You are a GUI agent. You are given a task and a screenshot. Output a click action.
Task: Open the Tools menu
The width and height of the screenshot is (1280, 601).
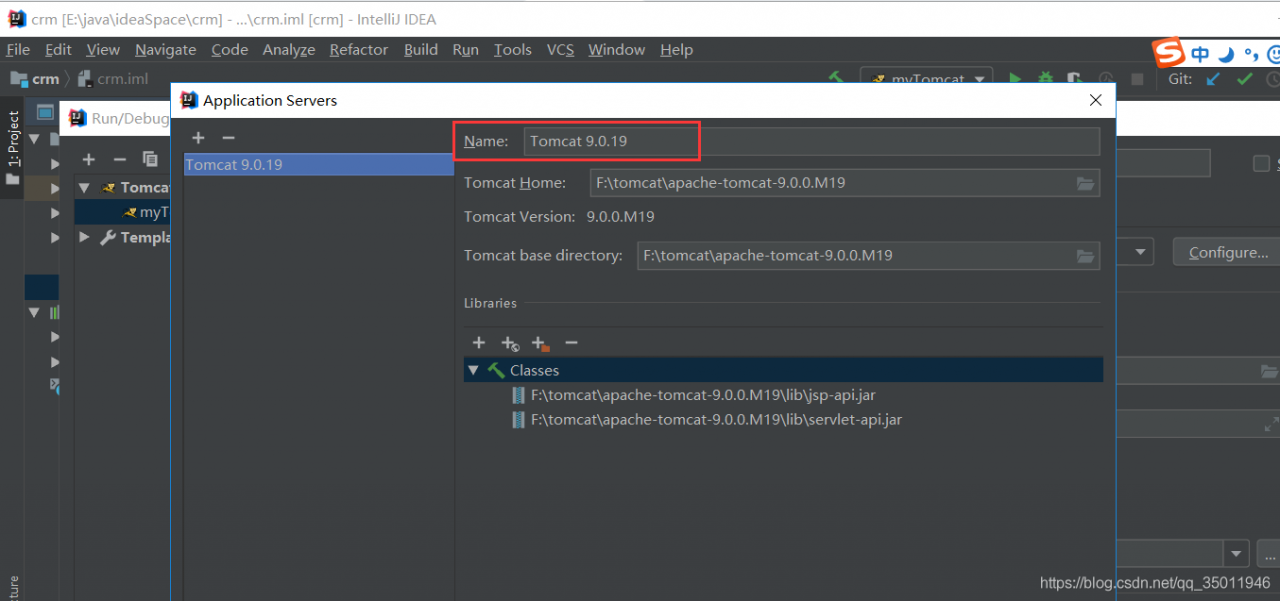click(x=513, y=49)
